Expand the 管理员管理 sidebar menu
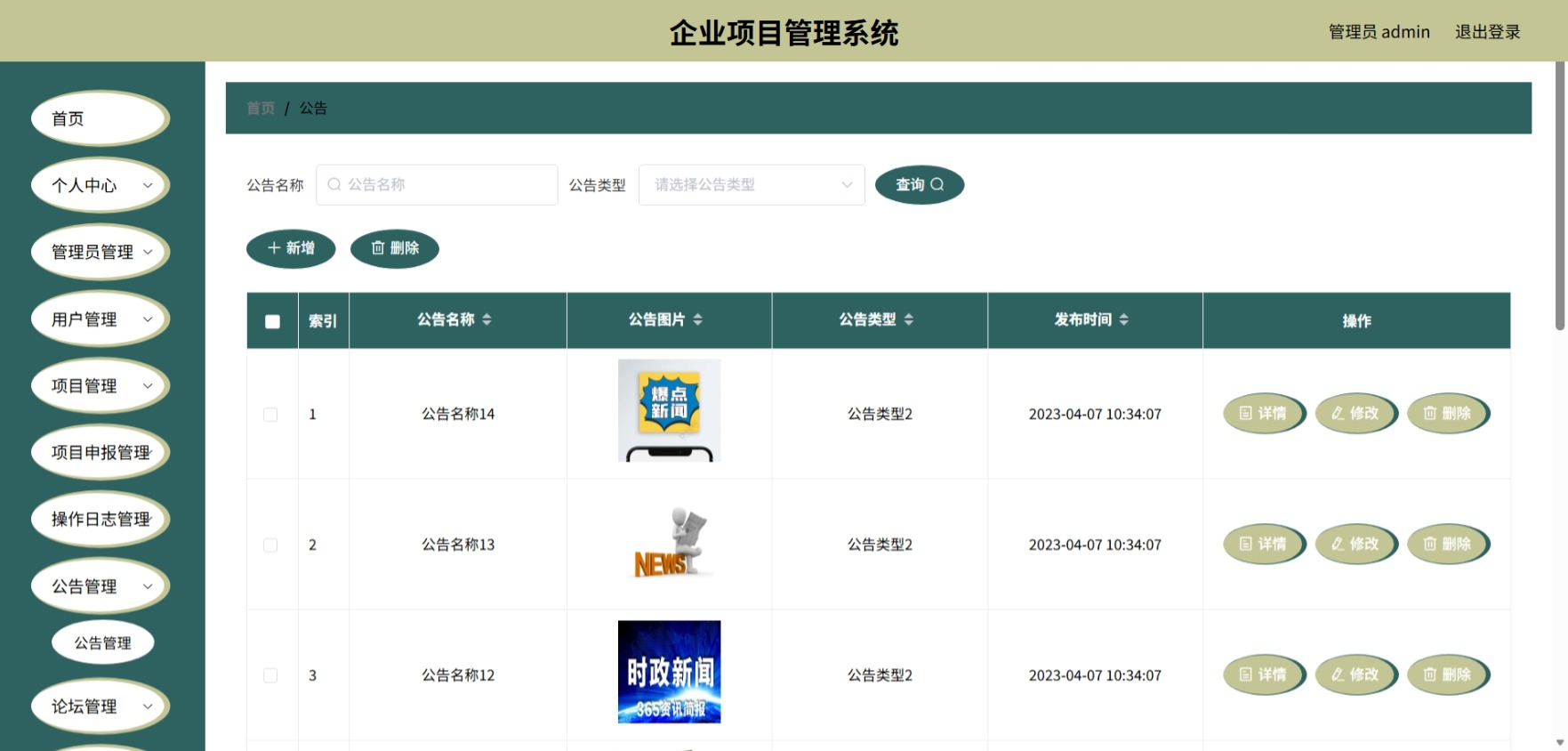 click(x=101, y=252)
